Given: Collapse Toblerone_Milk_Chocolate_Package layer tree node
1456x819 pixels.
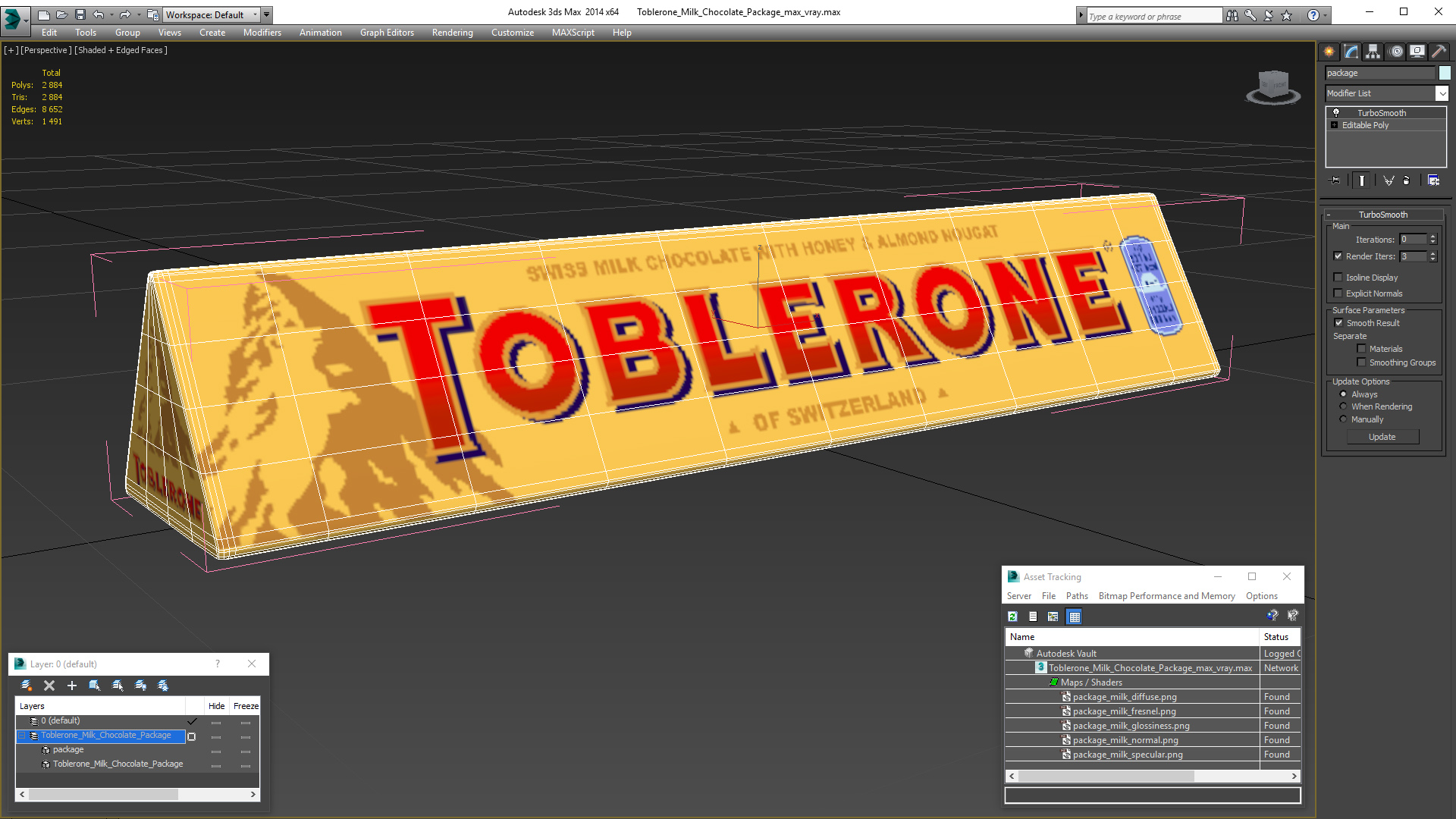Looking at the screenshot, I should pos(22,736).
